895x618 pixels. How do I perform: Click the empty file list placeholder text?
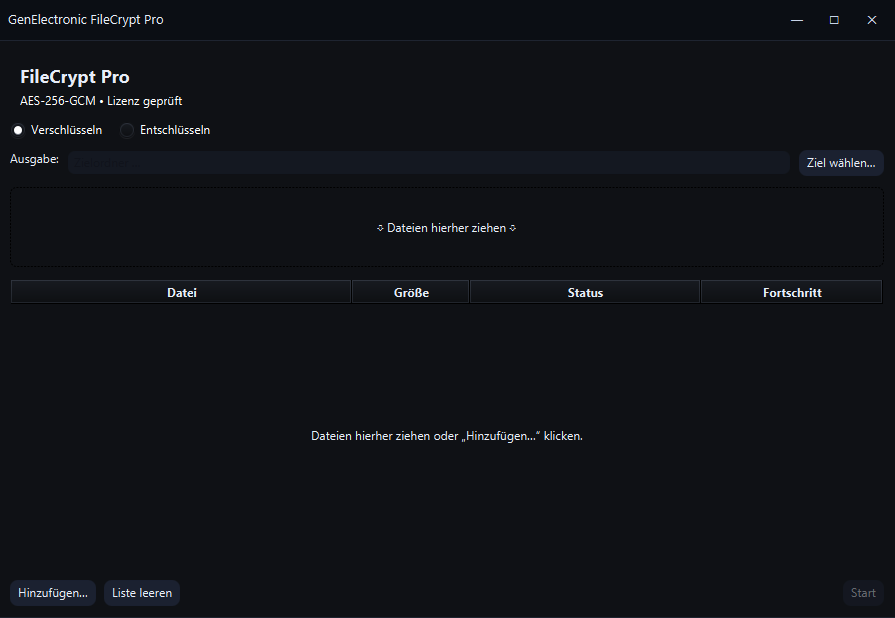click(446, 436)
